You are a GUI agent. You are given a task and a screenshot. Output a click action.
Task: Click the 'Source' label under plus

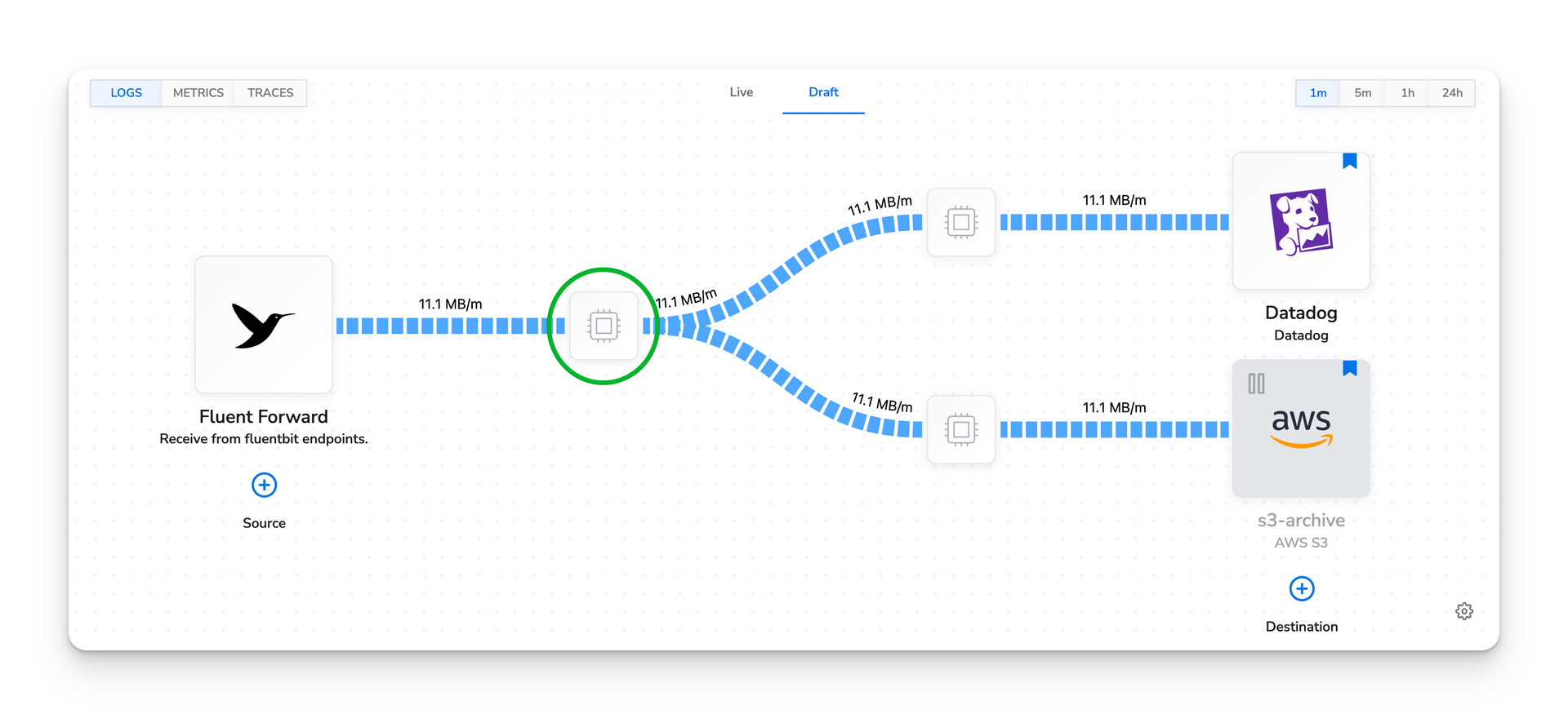pyautogui.click(x=264, y=523)
